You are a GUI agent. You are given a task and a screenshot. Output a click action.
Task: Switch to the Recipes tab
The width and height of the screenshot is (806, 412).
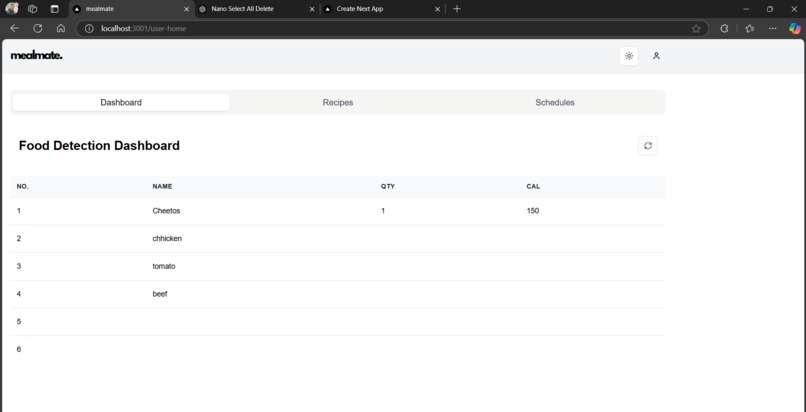[x=338, y=102]
